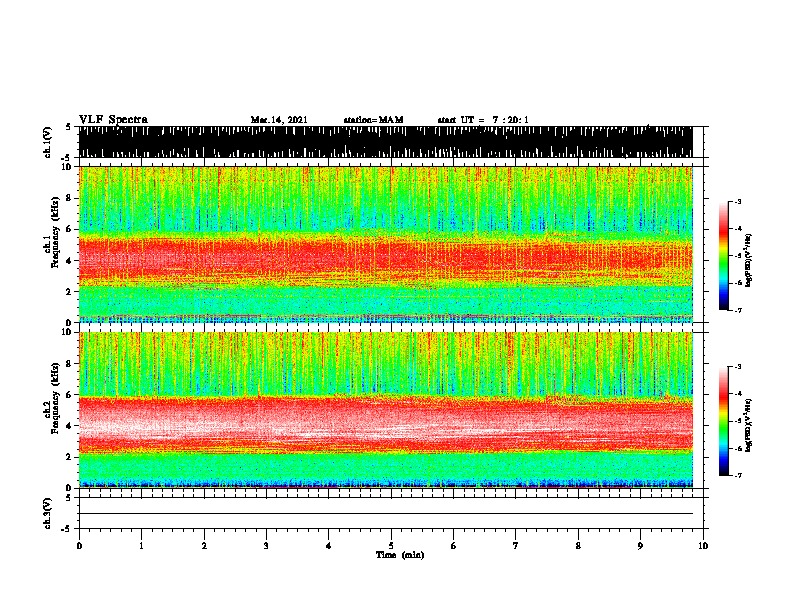
Task: Select the date text "Mar.14, 2021"
Action: coord(279,120)
